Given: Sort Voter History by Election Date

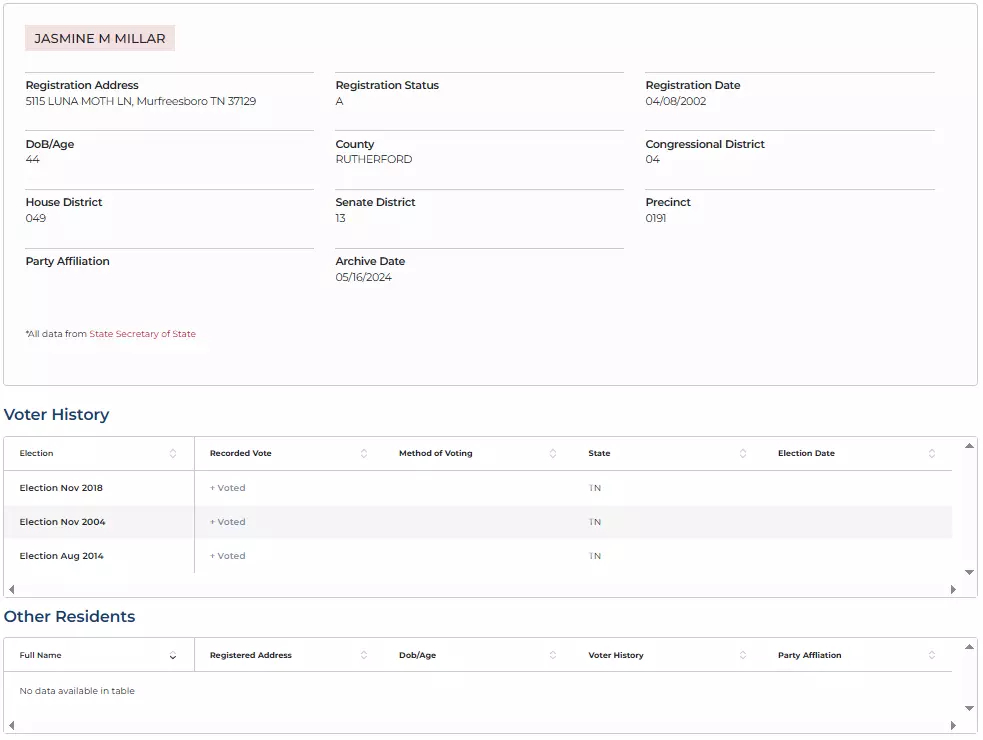Looking at the screenshot, I should click(932, 453).
